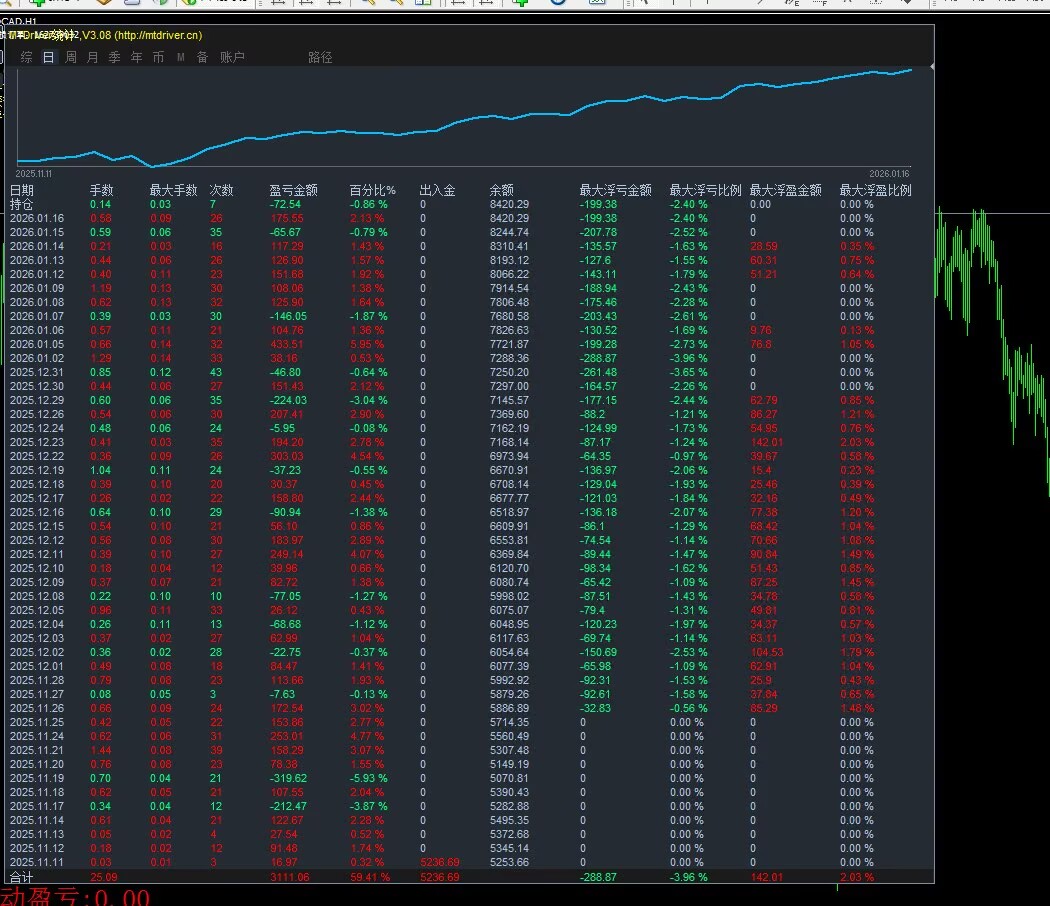Switch to the 月 monthly tab

pos(93,57)
